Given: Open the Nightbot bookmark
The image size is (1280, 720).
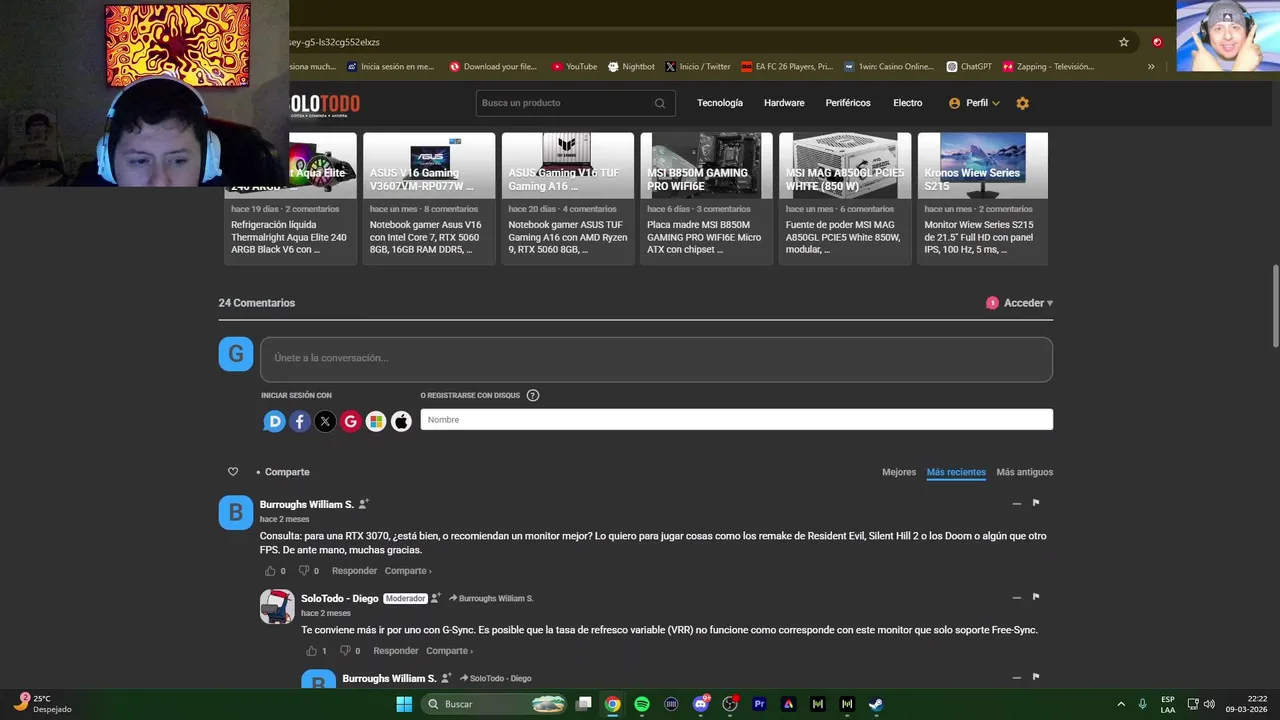Looking at the screenshot, I should pyautogui.click(x=631, y=67).
